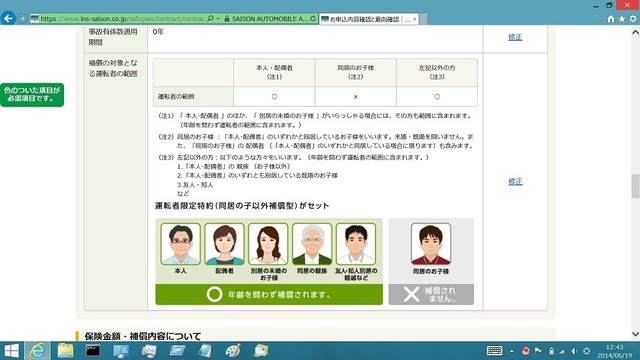
Task: Click the 0年 value text
Action: pos(158,32)
